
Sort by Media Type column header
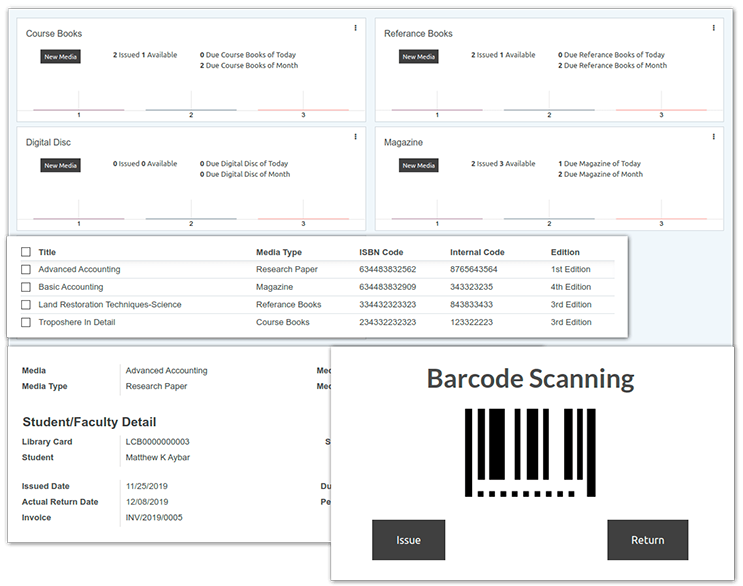(x=279, y=252)
